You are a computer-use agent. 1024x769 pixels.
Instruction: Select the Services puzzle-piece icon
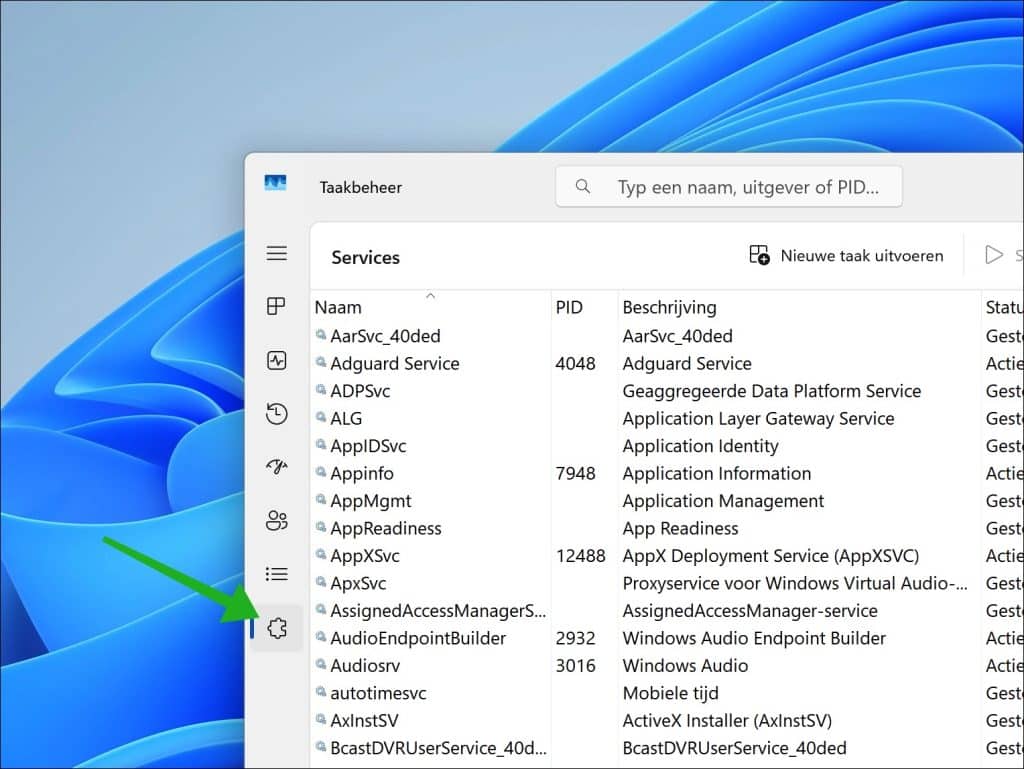[x=277, y=628]
